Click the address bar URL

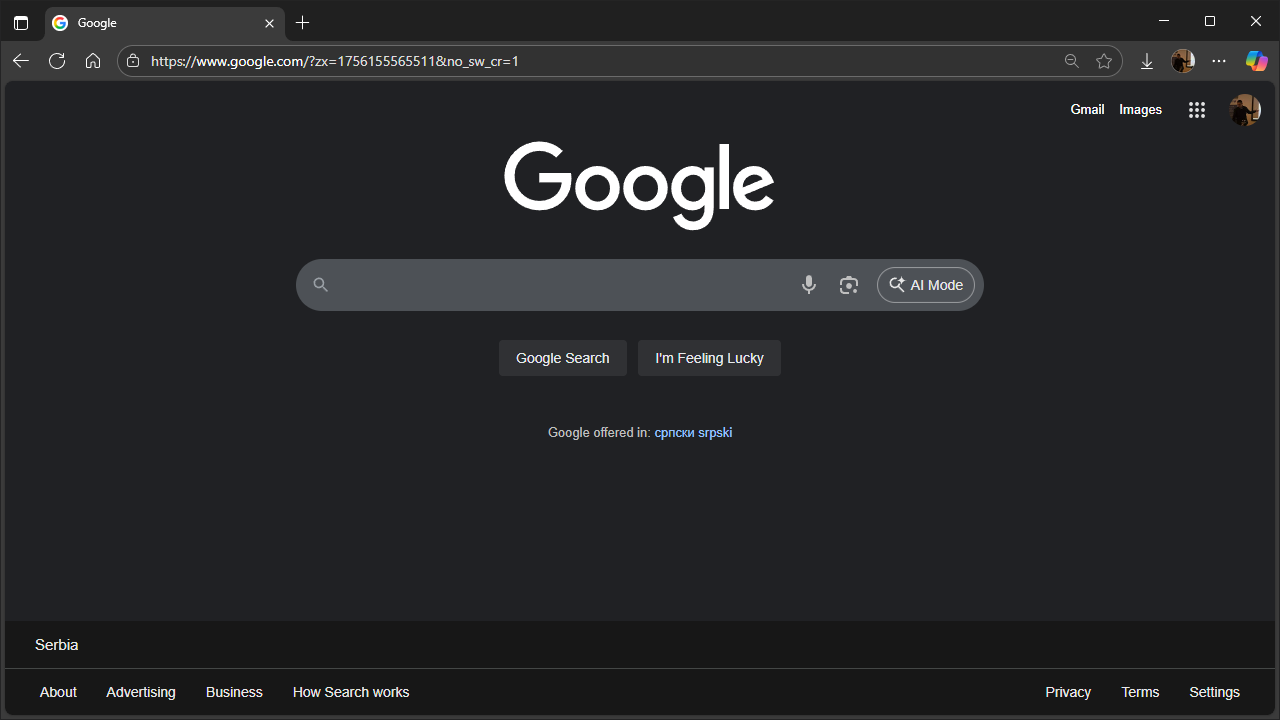[x=335, y=61]
